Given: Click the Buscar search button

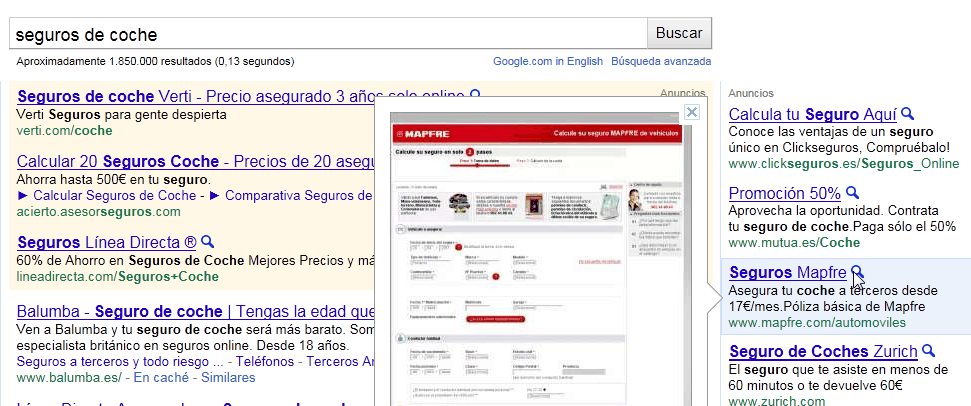Looking at the screenshot, I should (679, 33).
